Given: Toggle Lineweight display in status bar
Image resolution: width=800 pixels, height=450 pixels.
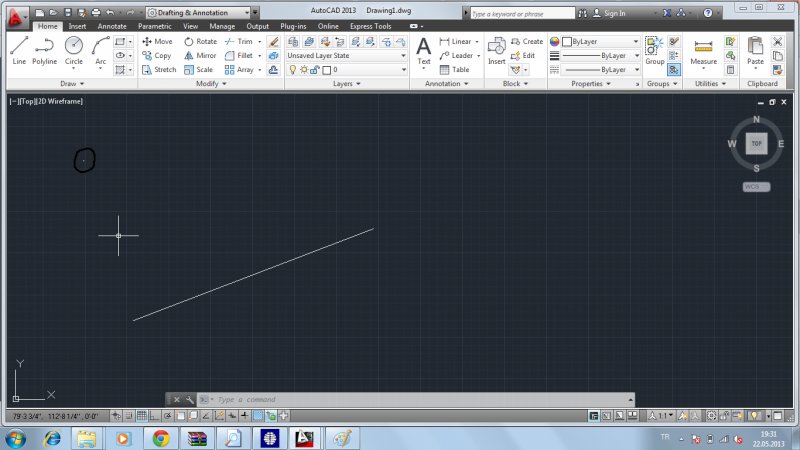Looking at the screenshot, I should pos(244,416).
